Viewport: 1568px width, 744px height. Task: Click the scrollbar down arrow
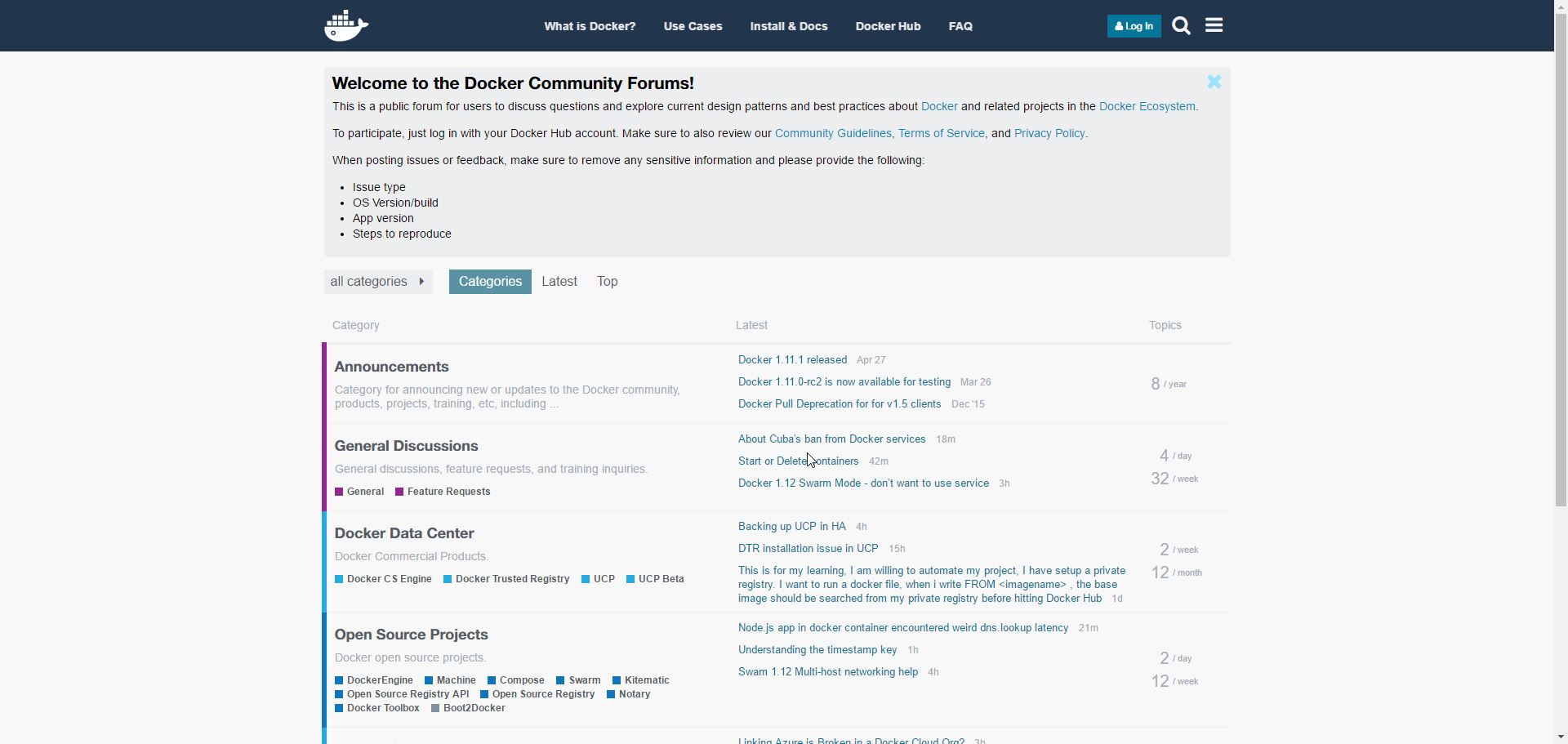[1561, 737]
